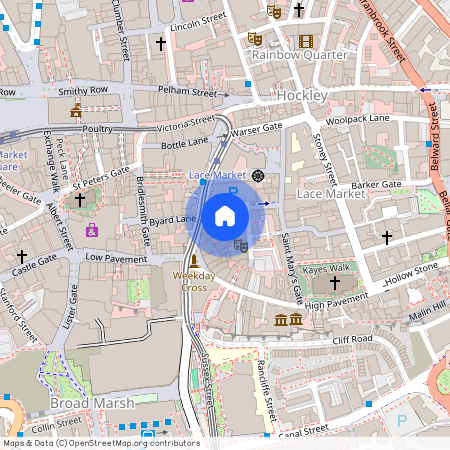Click the Weekday Cross monument icon
This screenshot has height=450, width=450.
(x=194, y=261)
